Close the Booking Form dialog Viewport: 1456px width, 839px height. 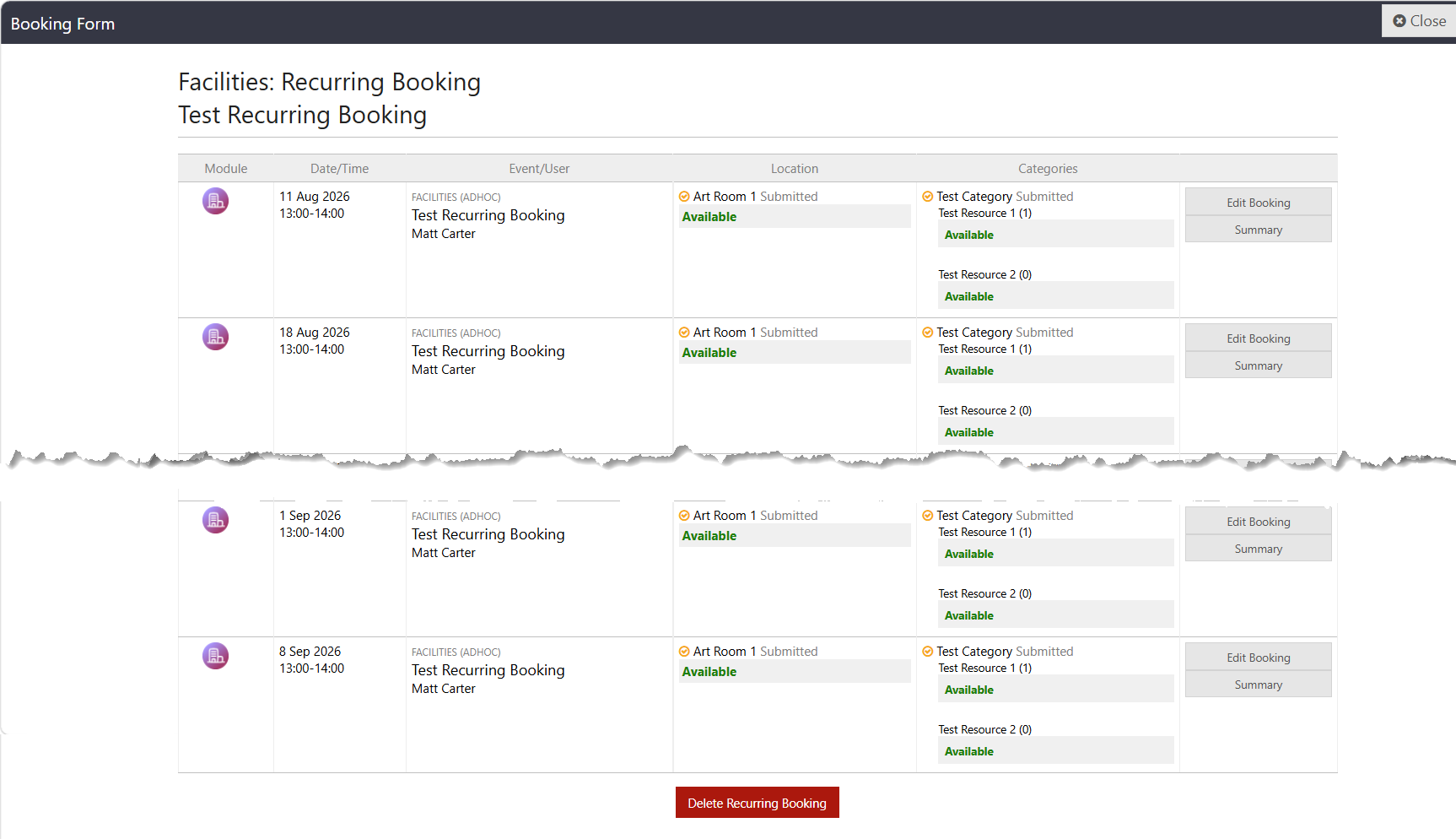coord(1419,21)
